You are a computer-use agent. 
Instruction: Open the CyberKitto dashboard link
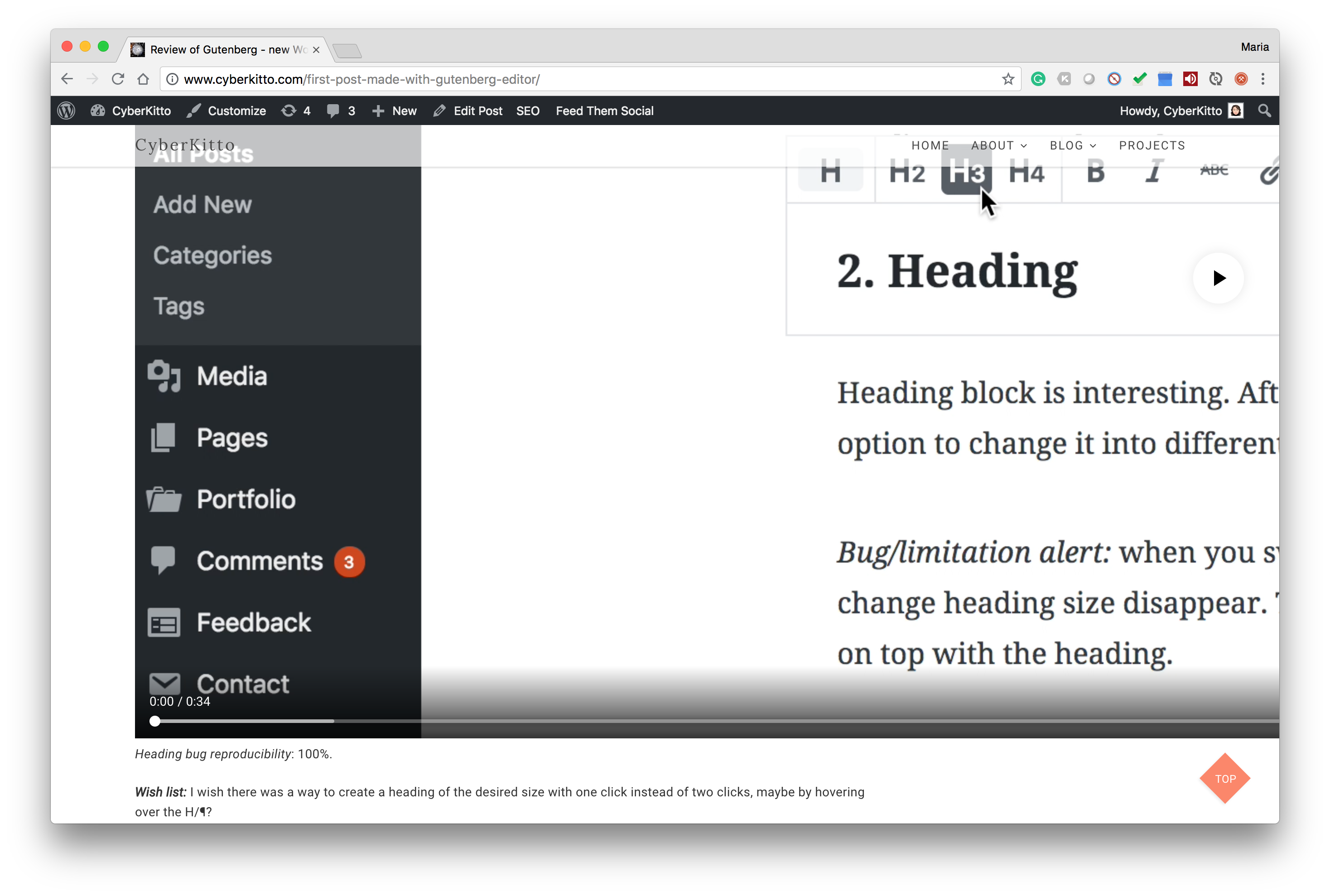[x=130, y=111]
